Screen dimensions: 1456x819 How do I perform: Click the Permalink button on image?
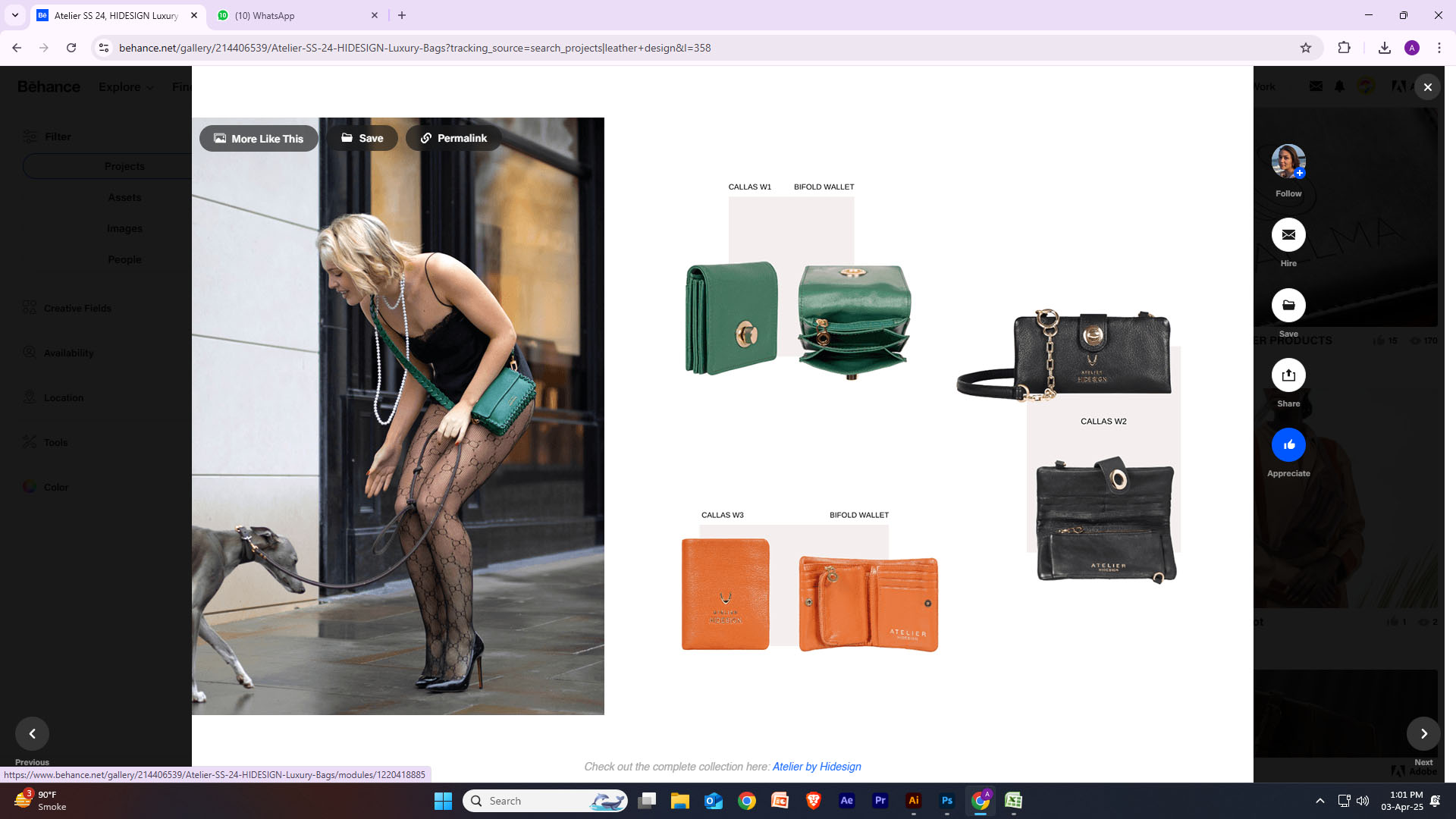[x=453, y=138]
